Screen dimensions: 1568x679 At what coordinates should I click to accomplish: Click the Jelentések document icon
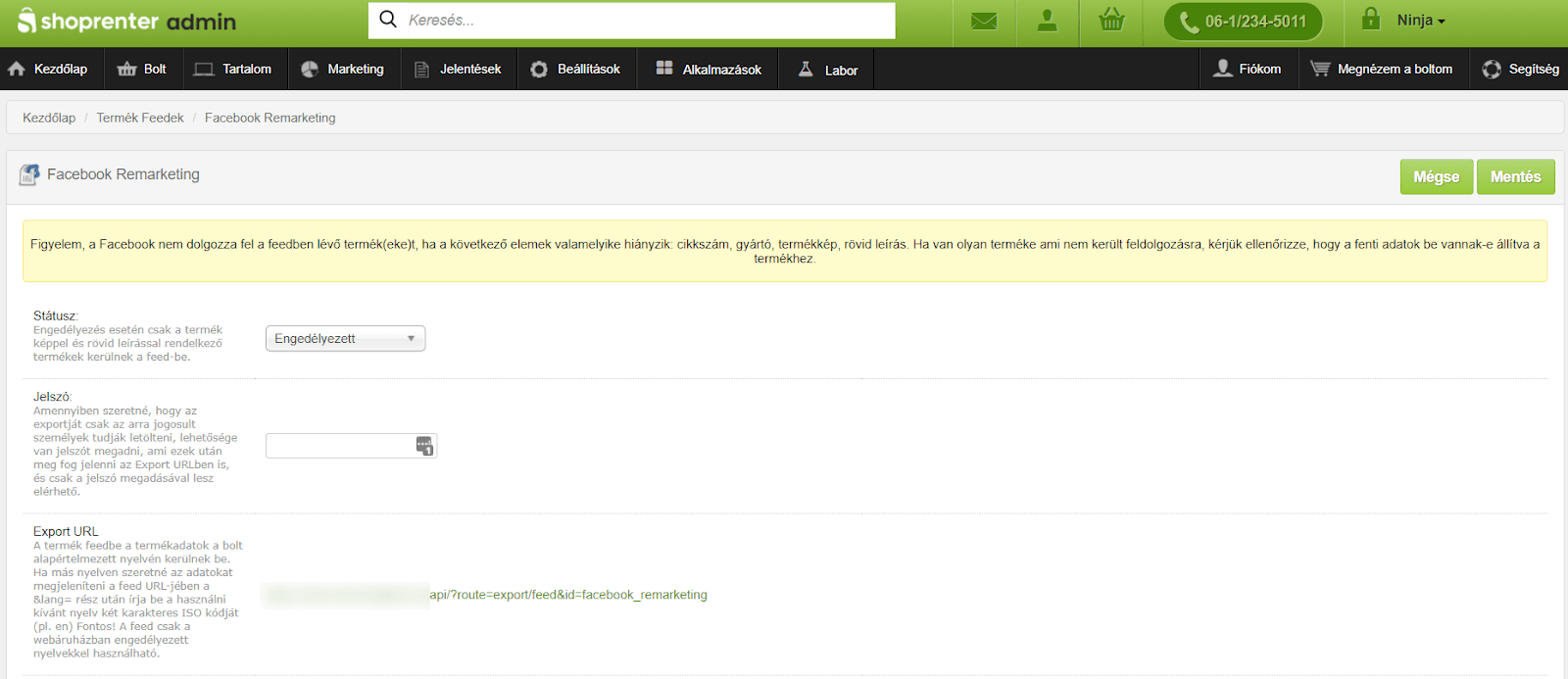pyautogui.click(x=421, y=69)
